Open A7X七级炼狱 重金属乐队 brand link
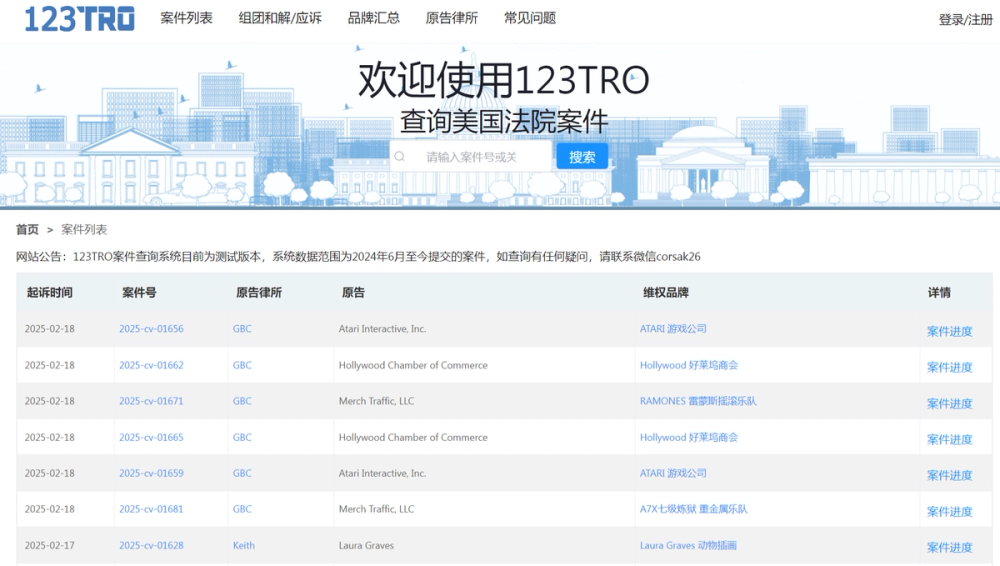This screenshot has height=566, width=1000. [x=694, y=509]
